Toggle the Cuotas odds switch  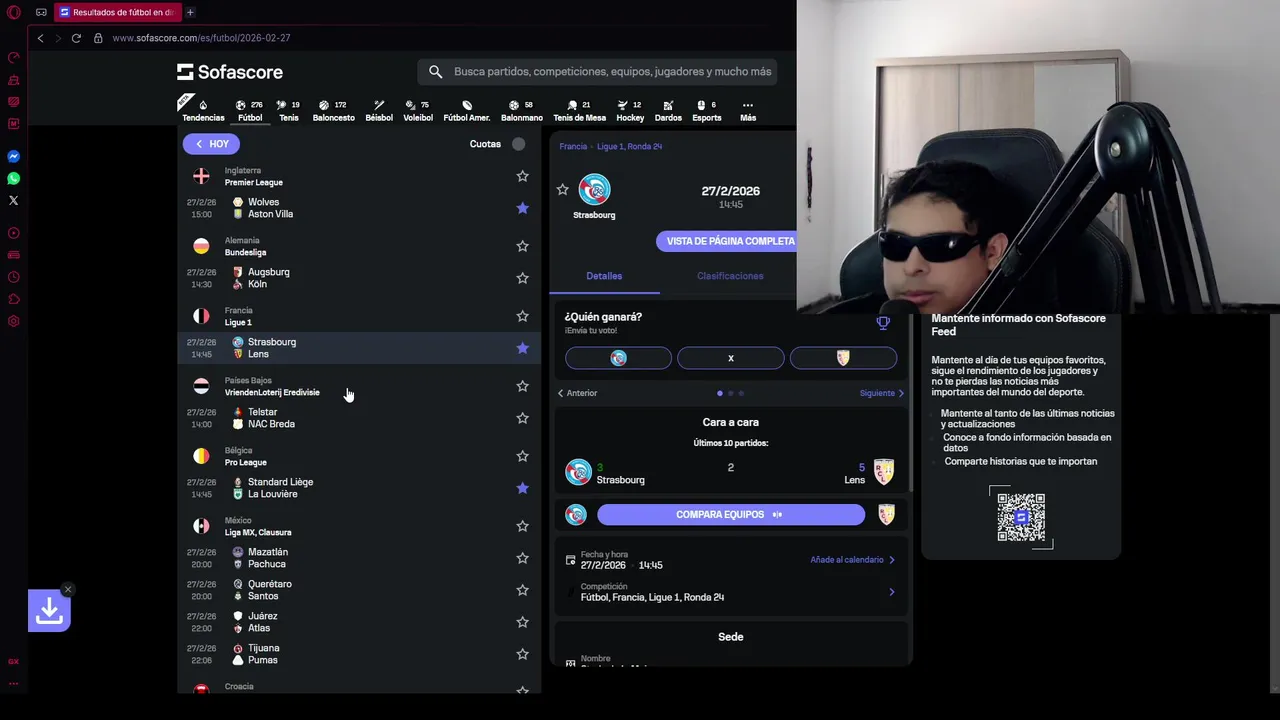click(x=518, y=144)
